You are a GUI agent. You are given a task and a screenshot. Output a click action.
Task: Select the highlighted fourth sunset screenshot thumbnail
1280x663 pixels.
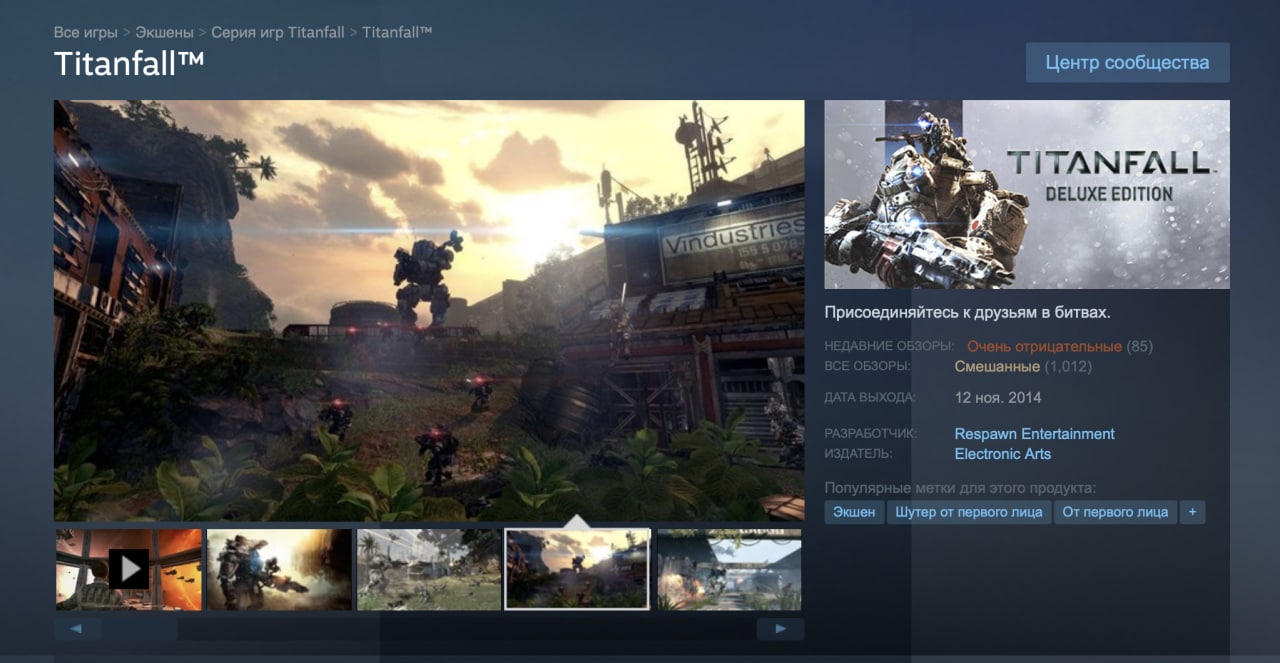(578, 569)
